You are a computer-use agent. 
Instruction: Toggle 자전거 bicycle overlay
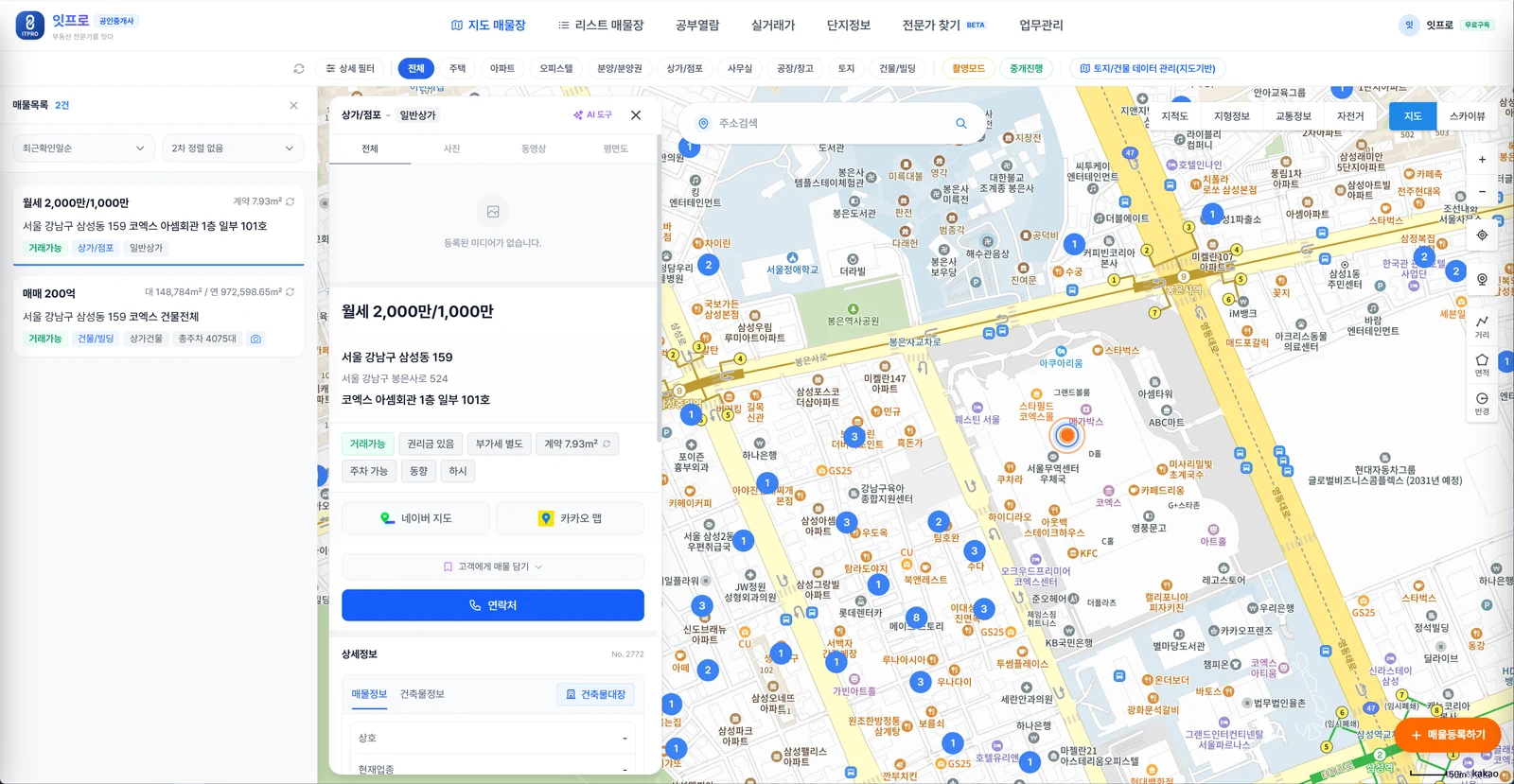tap(1350, 116)
